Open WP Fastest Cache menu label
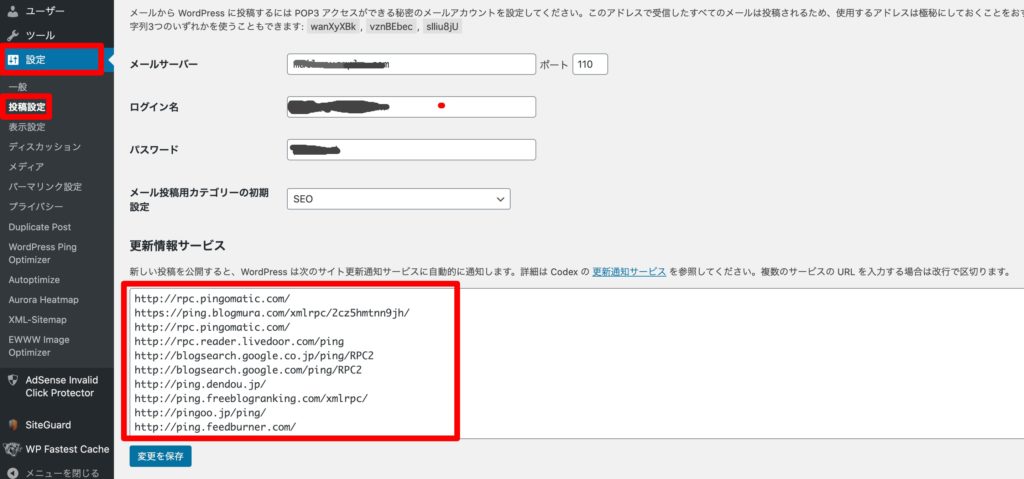1024x479 pixels. (67, 450)
